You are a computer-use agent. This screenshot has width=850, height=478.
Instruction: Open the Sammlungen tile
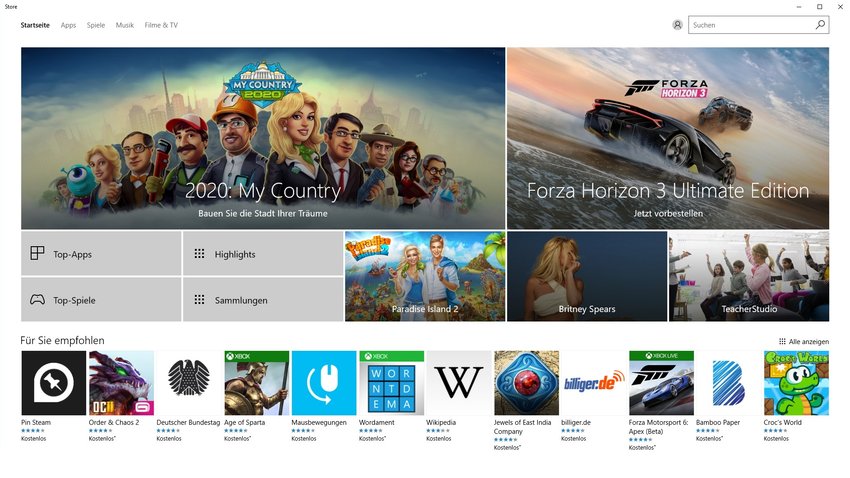tap(263, 300)
